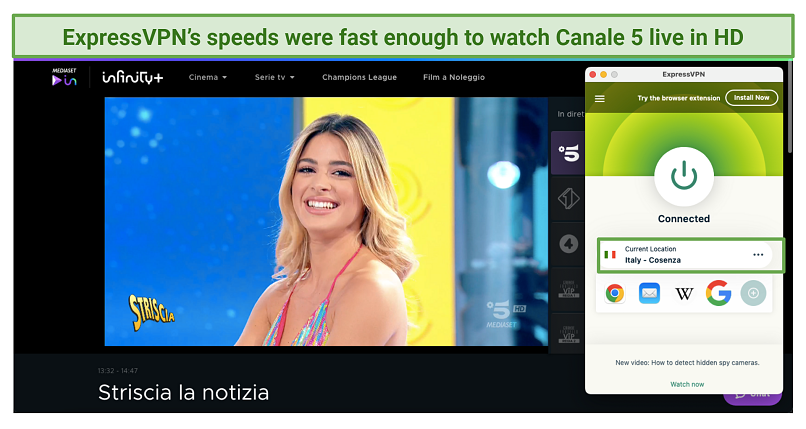Select the Rete 4 channel icon
The width and height of the screenshot is (806, 429).
568,244
